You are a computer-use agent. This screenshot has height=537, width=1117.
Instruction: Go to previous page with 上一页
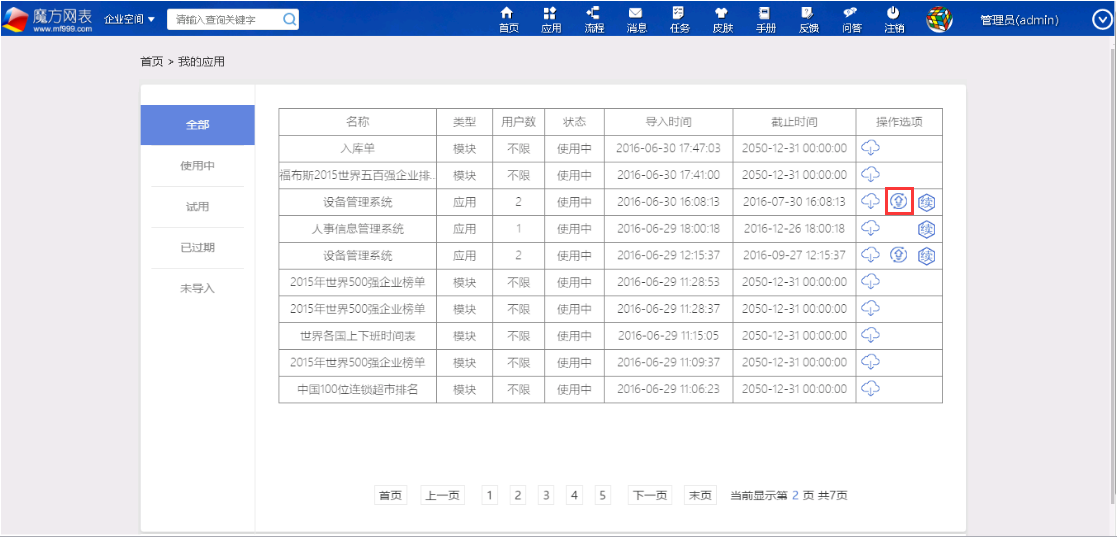(442, 496)
